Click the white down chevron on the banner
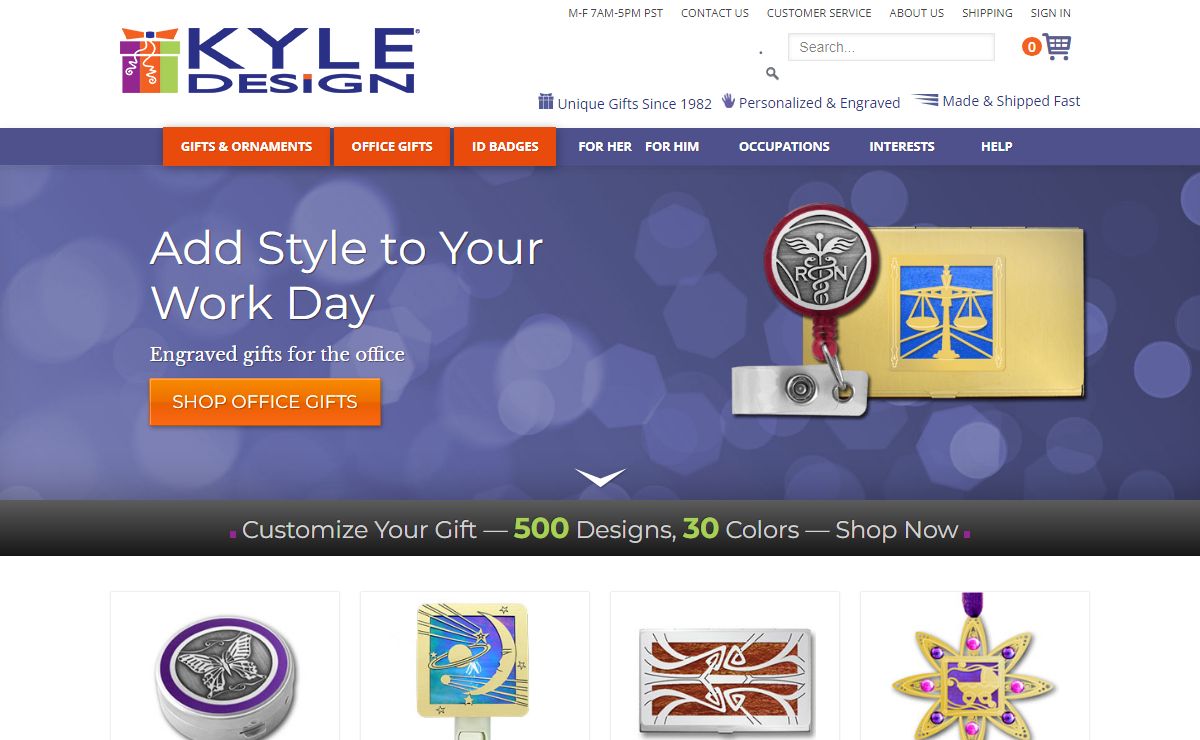 coord(600,477)
